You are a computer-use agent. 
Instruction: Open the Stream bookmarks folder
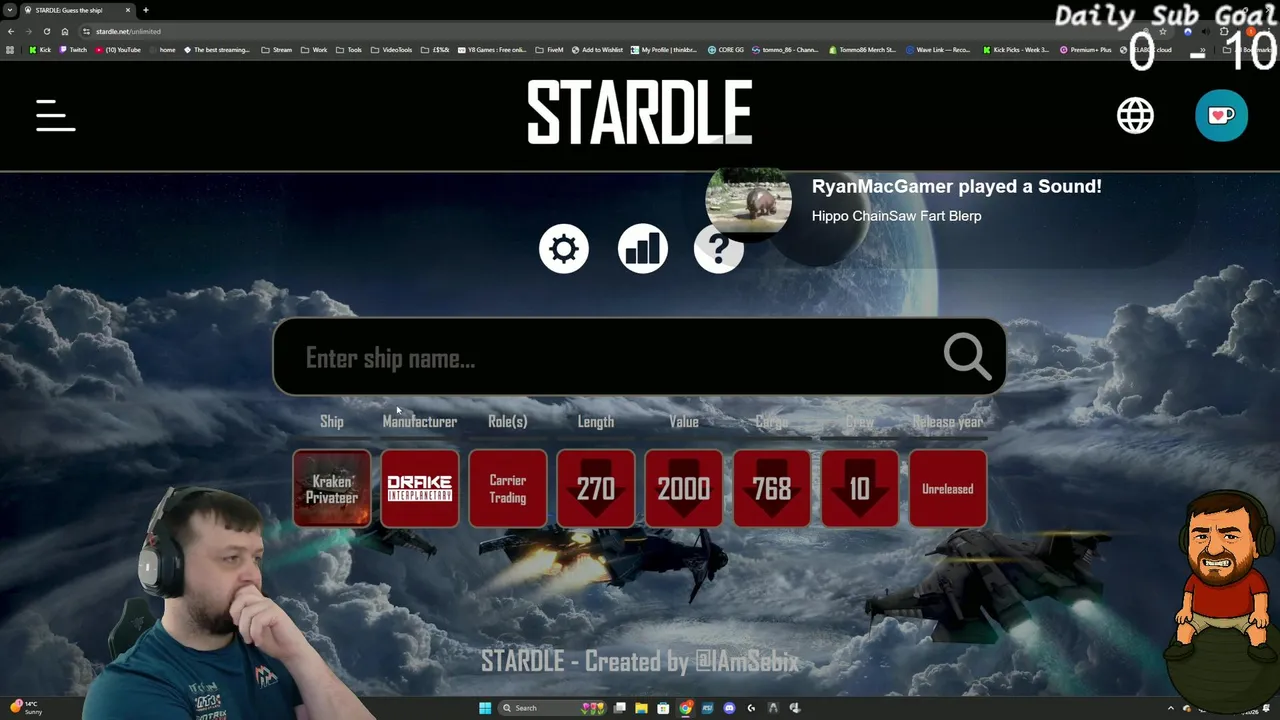click(277, 50)
